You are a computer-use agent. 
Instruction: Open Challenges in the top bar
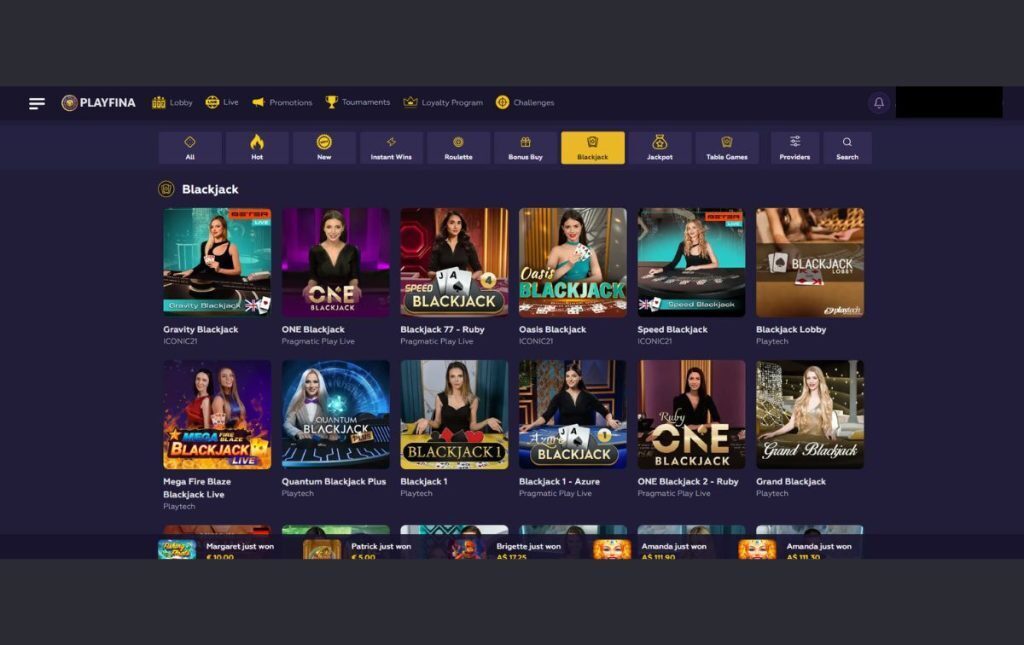coord(525,102)
